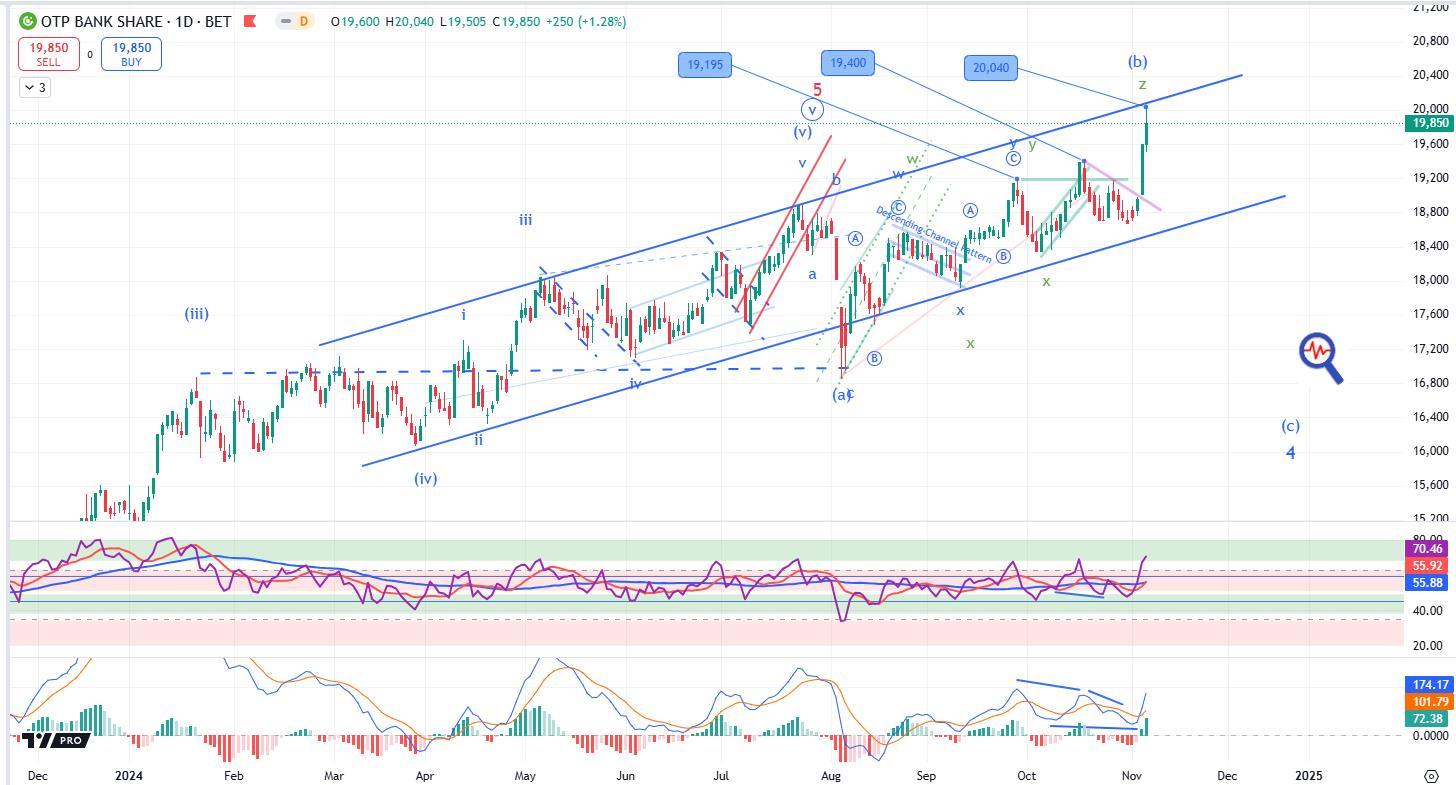1456x785 pixels.
Task: Click the 0 spread value between SELL and BUY
Action: pyautogui.click(x=90, y=54)
